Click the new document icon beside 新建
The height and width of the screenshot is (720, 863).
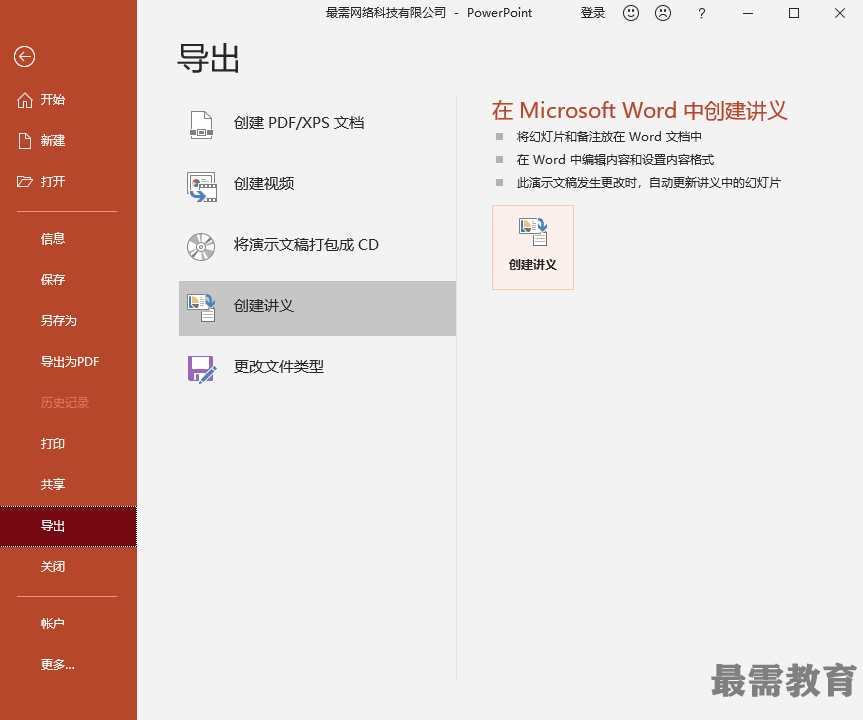coord(25,141)
